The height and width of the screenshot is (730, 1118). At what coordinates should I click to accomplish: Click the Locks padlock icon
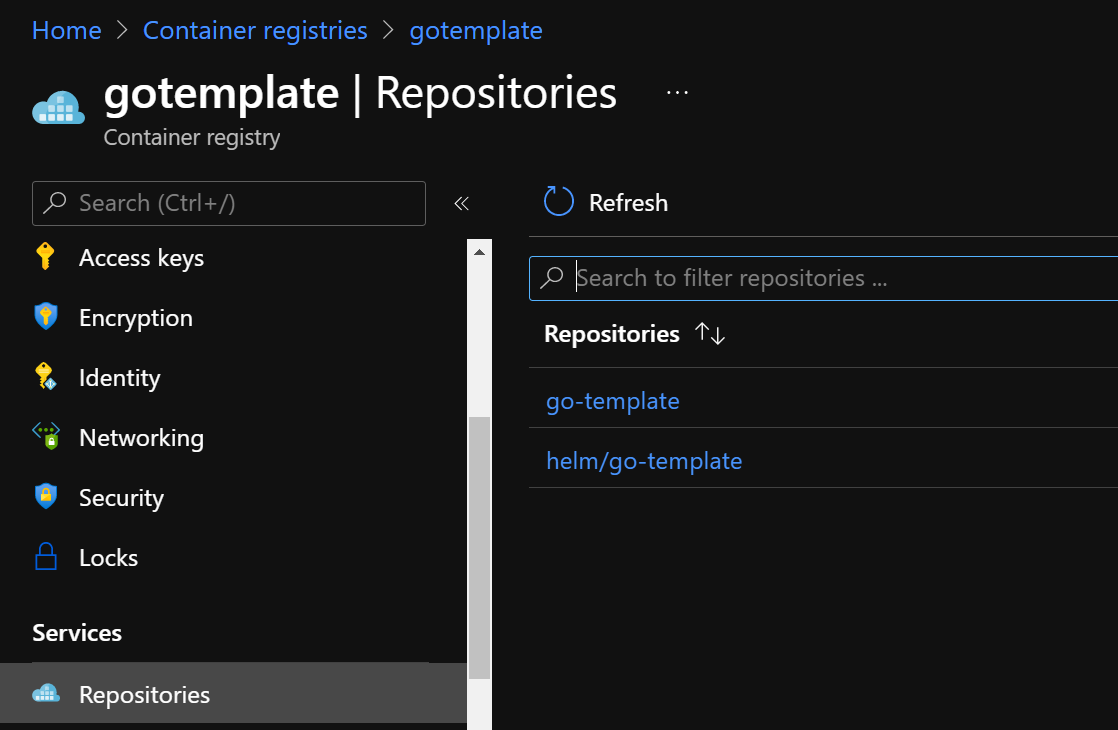click(46, 557)
